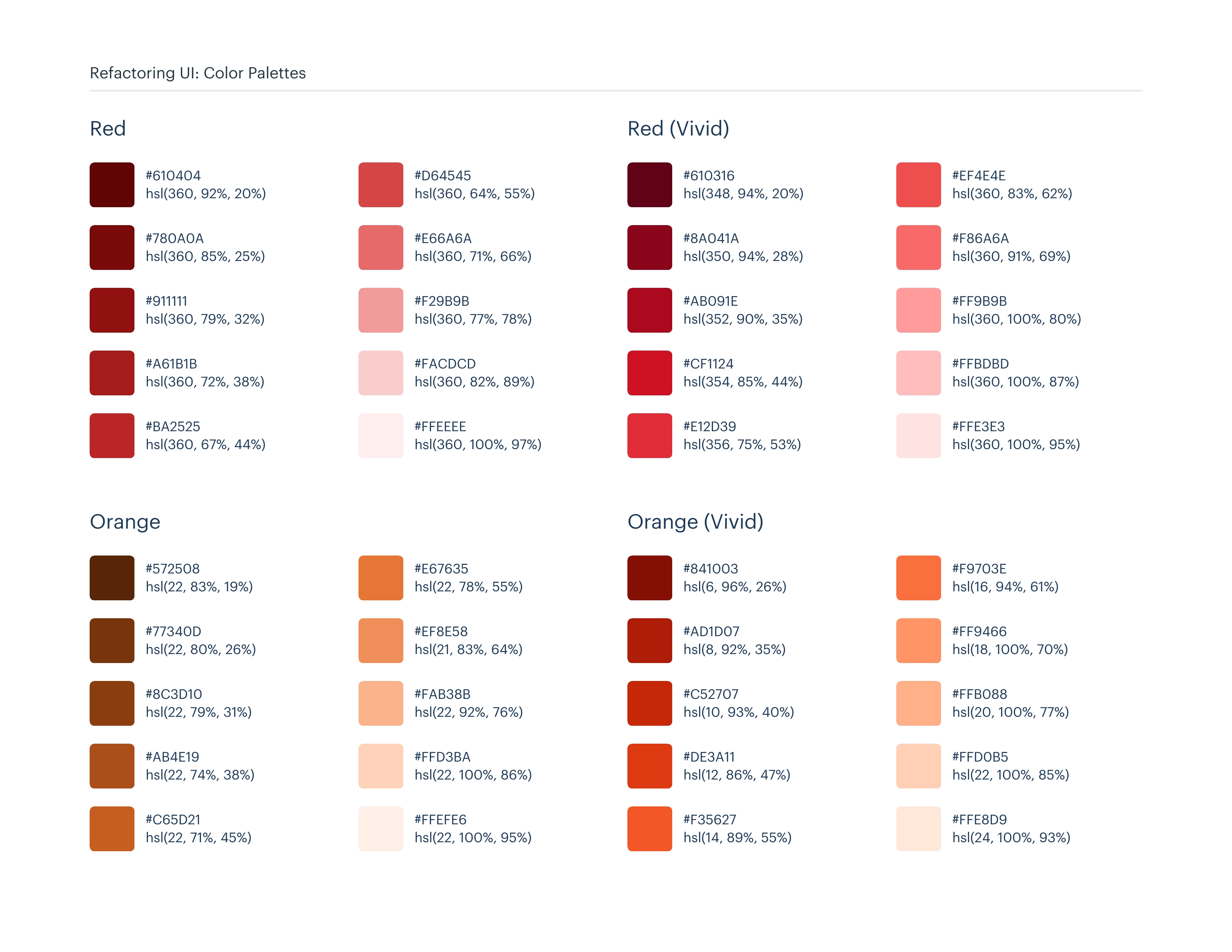
Task: Click the #FFE3E3 pale pink swatch
Action: click(918, 435)
